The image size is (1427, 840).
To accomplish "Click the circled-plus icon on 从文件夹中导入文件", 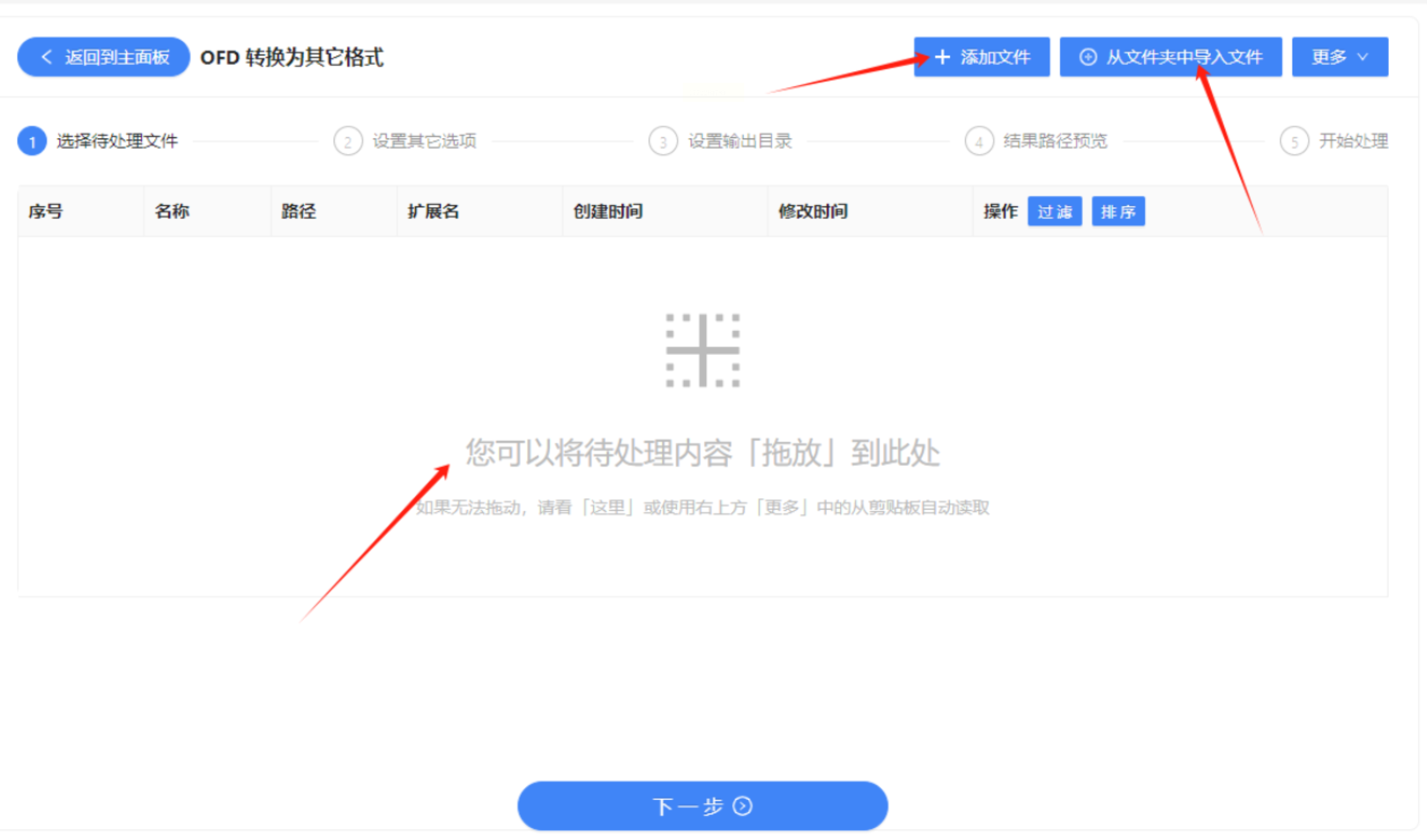I will (x=1088, y=57).
